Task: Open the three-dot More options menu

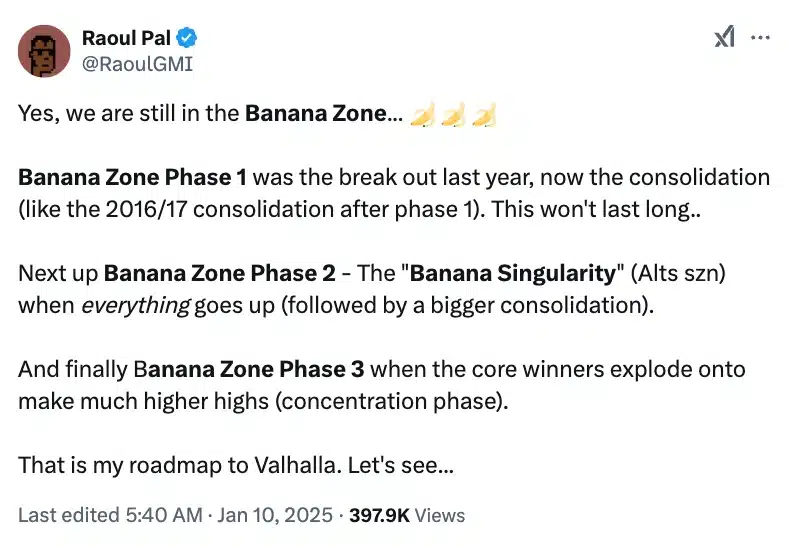Action: [760, 38]
